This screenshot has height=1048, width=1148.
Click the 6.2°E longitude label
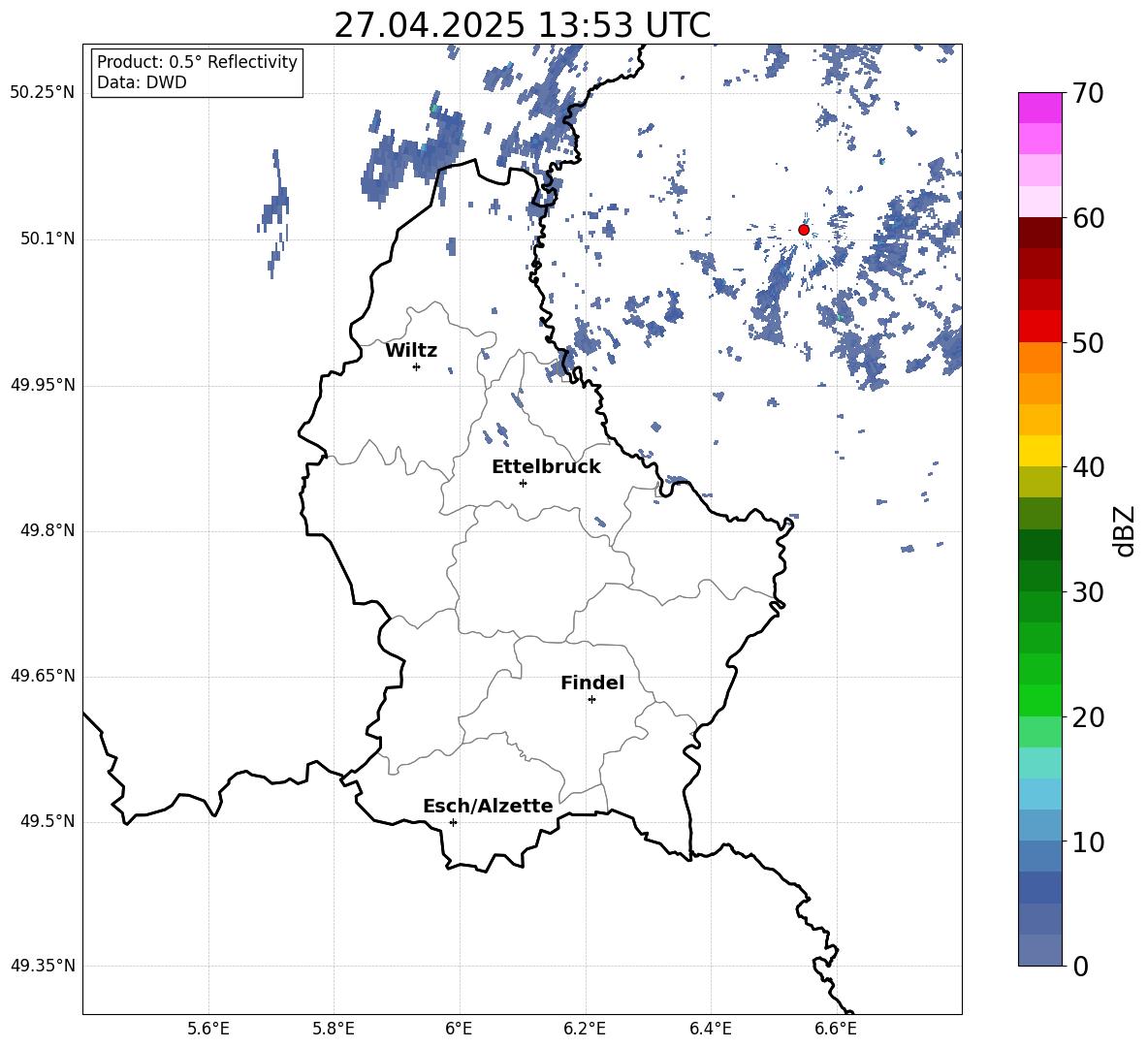click(x=585, y=1029)
